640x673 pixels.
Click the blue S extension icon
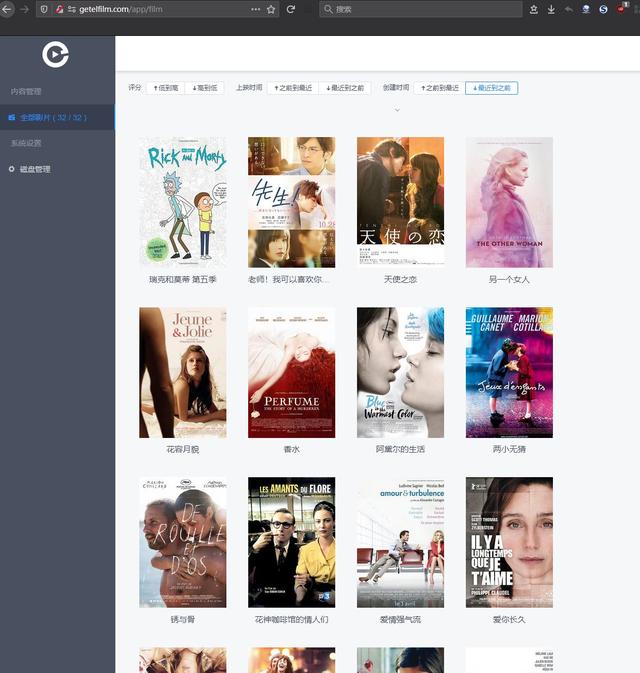[x=603, y=9]
